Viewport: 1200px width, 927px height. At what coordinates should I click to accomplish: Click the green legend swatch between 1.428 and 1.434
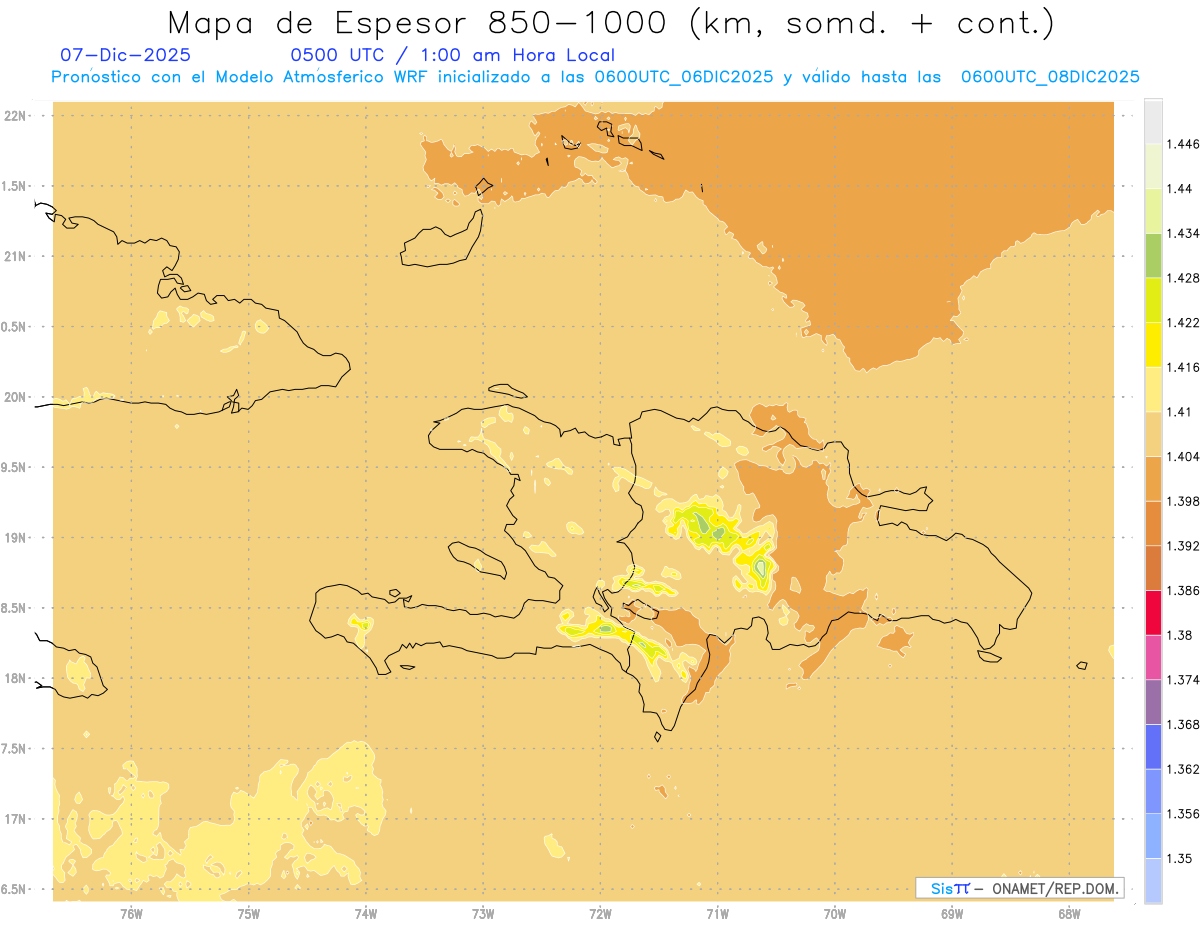click(1153, 256)
